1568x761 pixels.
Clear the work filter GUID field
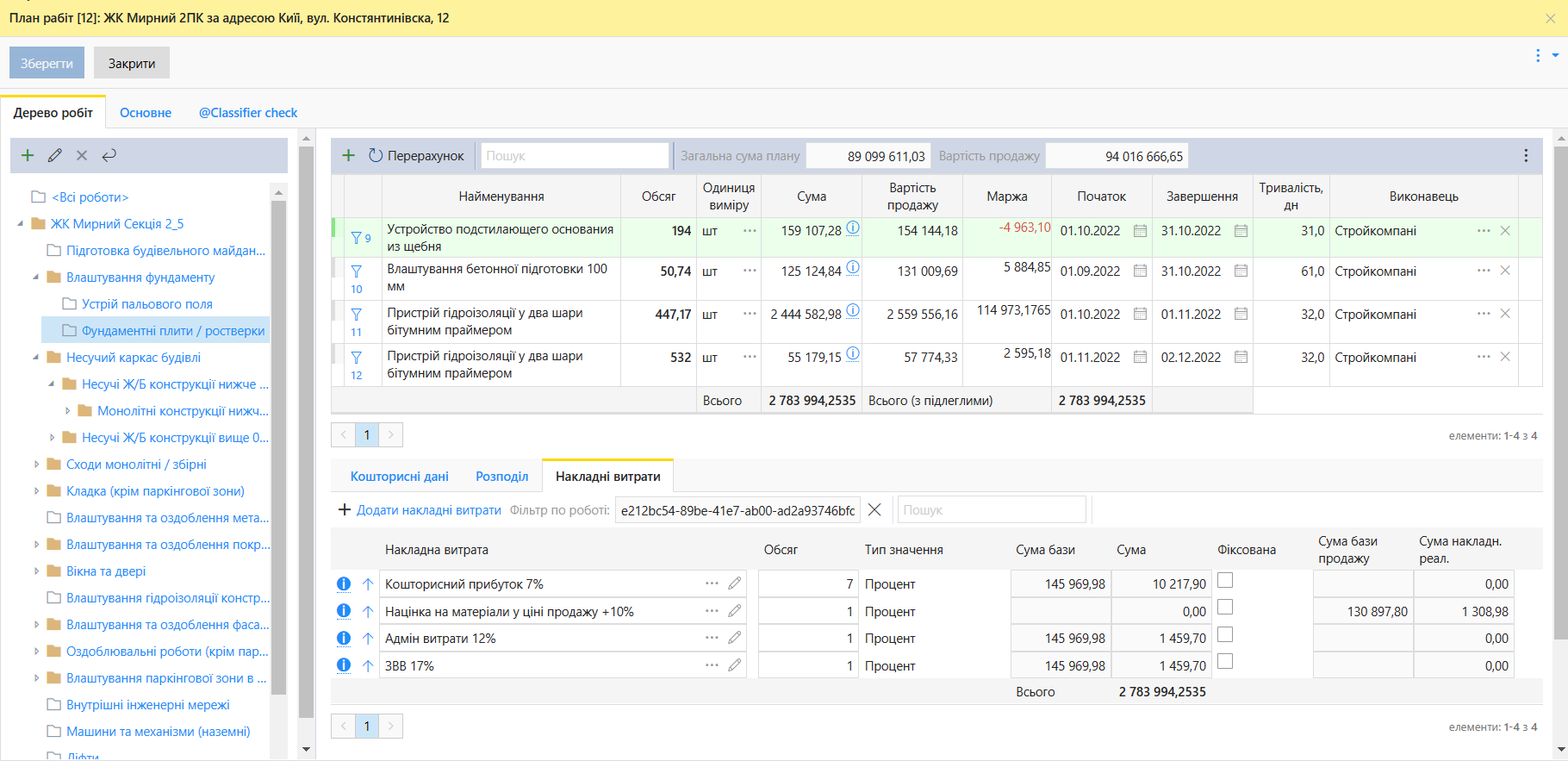(x=874, y=509)
